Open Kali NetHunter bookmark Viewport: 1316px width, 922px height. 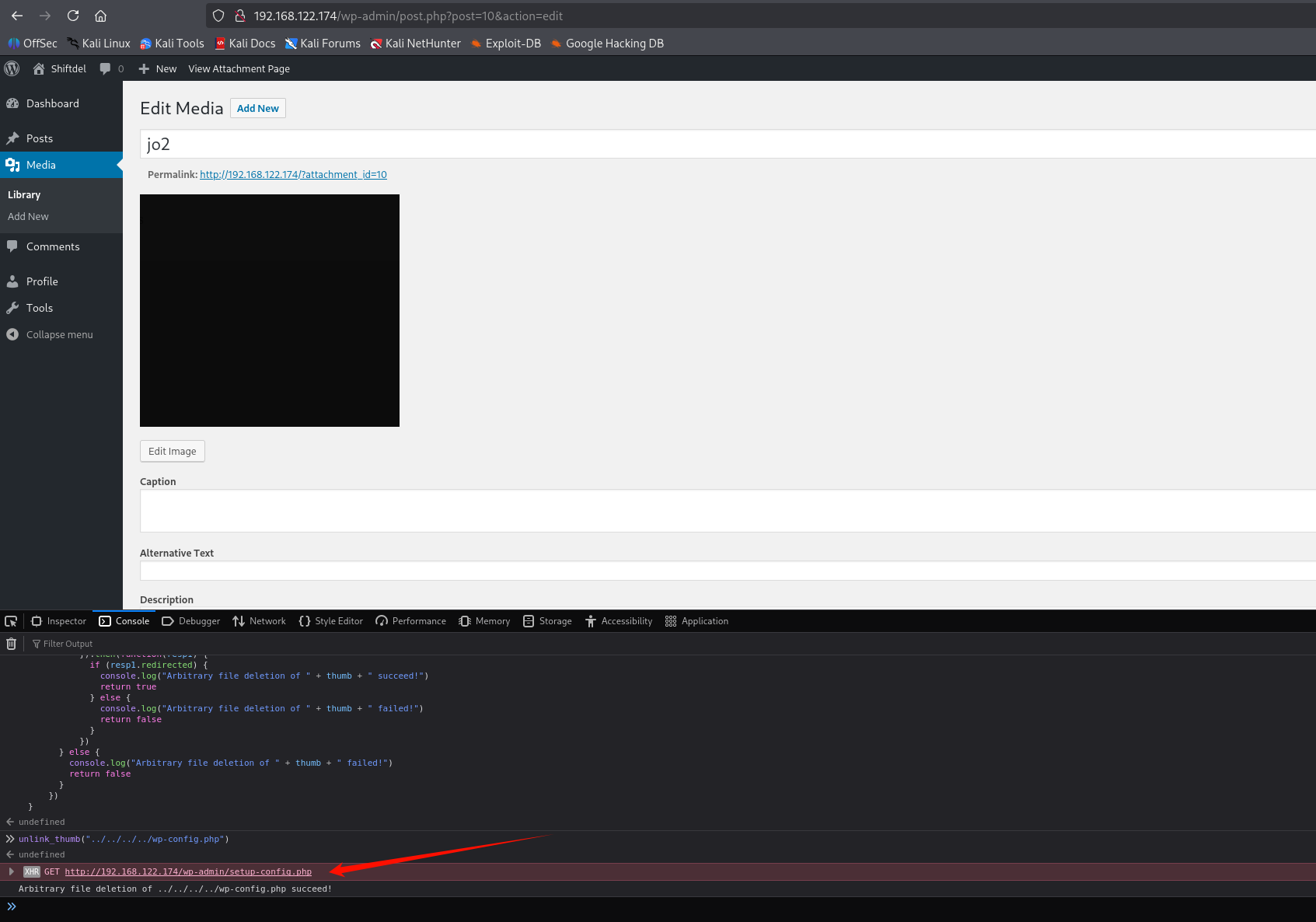tap(416, 44)
